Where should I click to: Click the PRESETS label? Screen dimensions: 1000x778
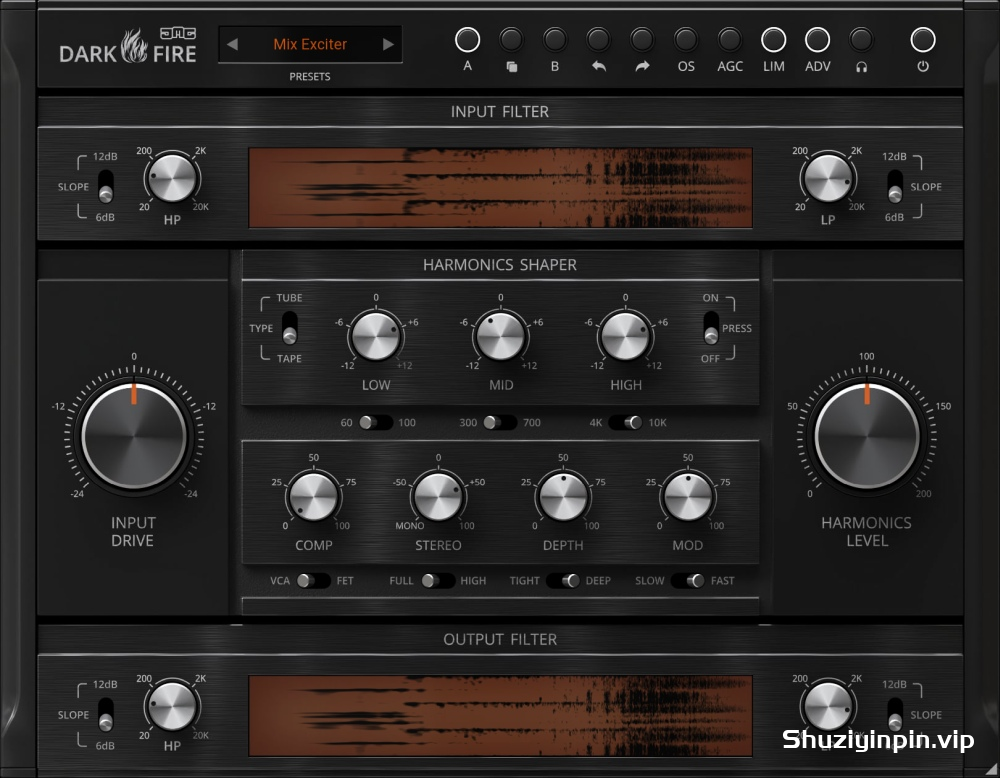pos(310,77)
